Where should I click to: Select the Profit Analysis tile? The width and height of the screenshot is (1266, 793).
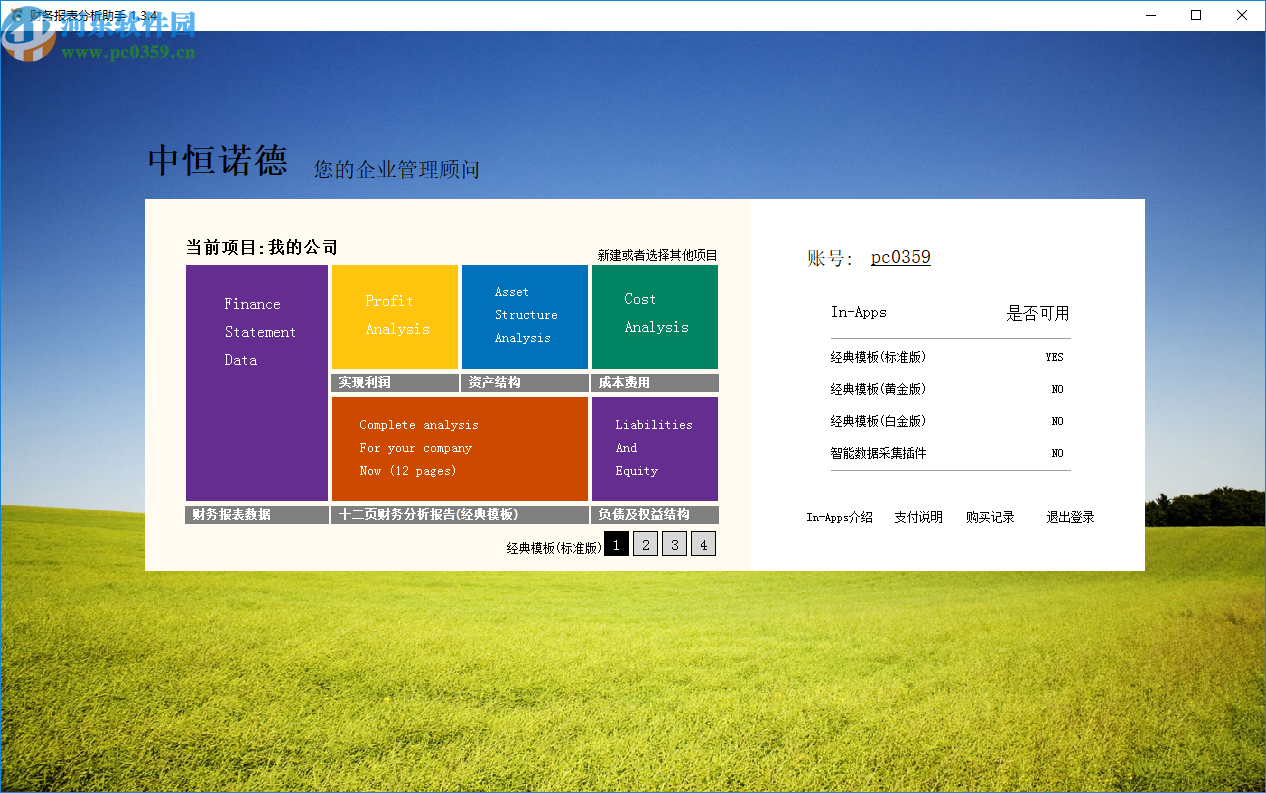click(394, 315)
